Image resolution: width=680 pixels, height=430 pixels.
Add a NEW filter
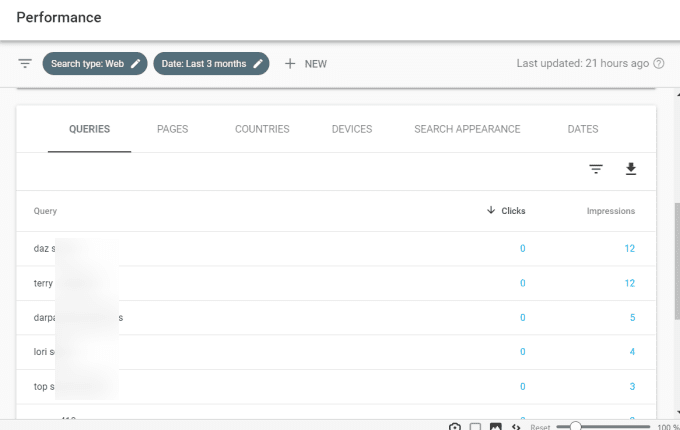(x=306, y=64)
